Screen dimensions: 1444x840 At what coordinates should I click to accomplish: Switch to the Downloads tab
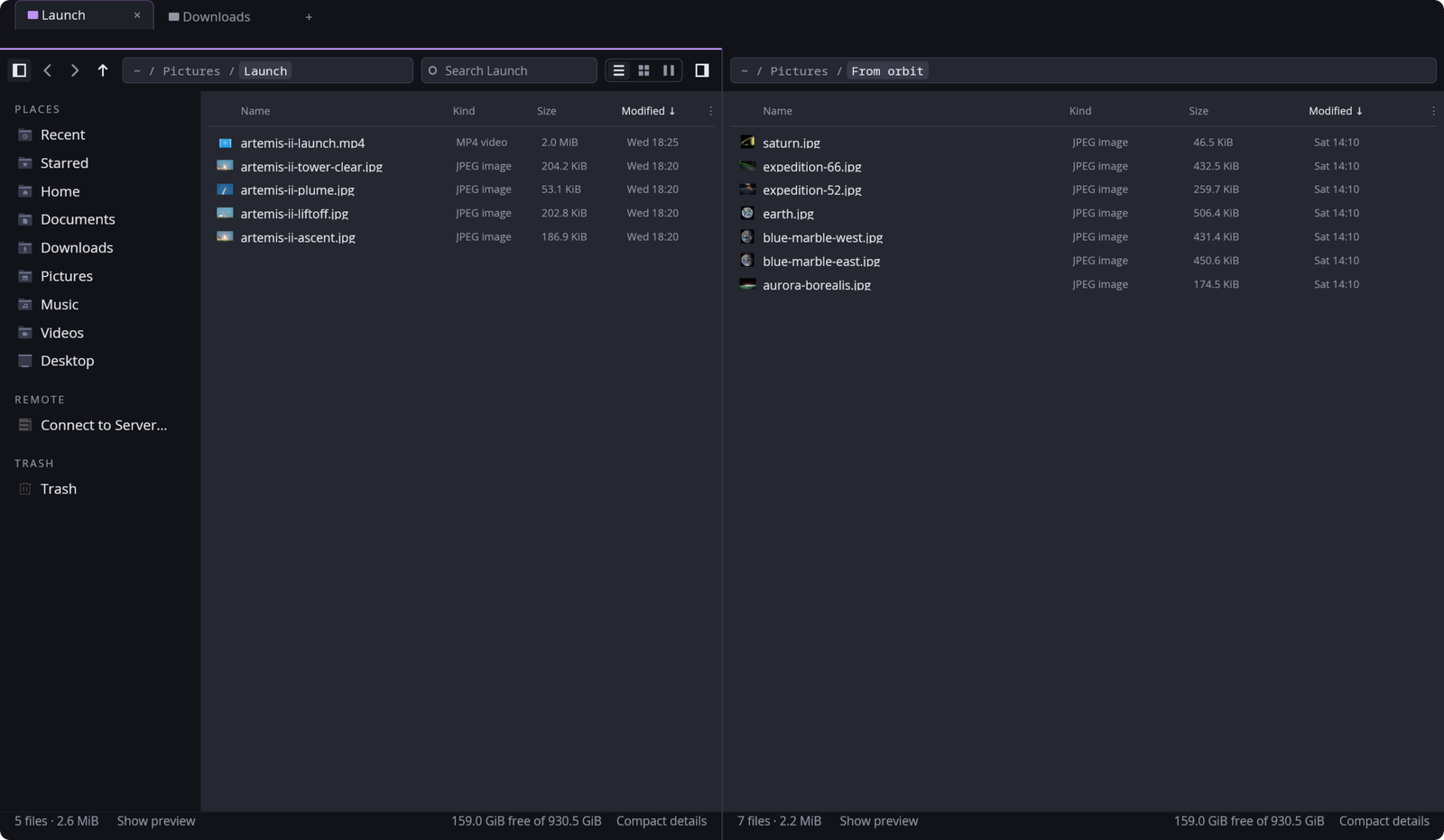(209, 16)
